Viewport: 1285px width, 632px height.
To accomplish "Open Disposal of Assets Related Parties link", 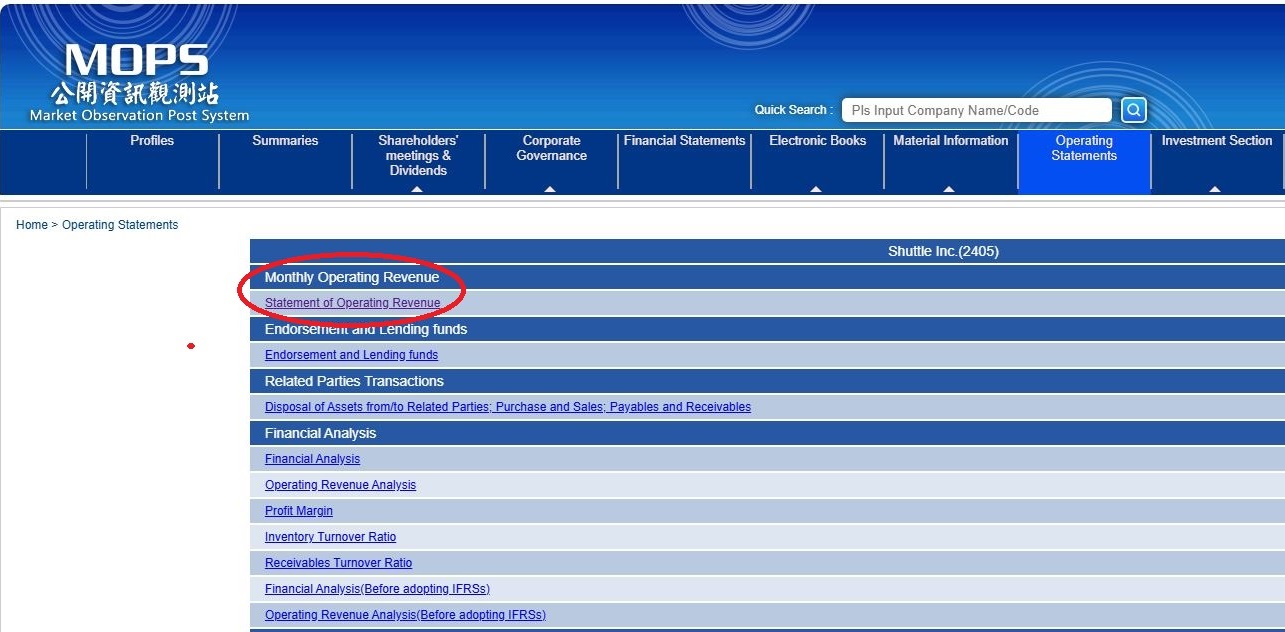I will 507,407.
